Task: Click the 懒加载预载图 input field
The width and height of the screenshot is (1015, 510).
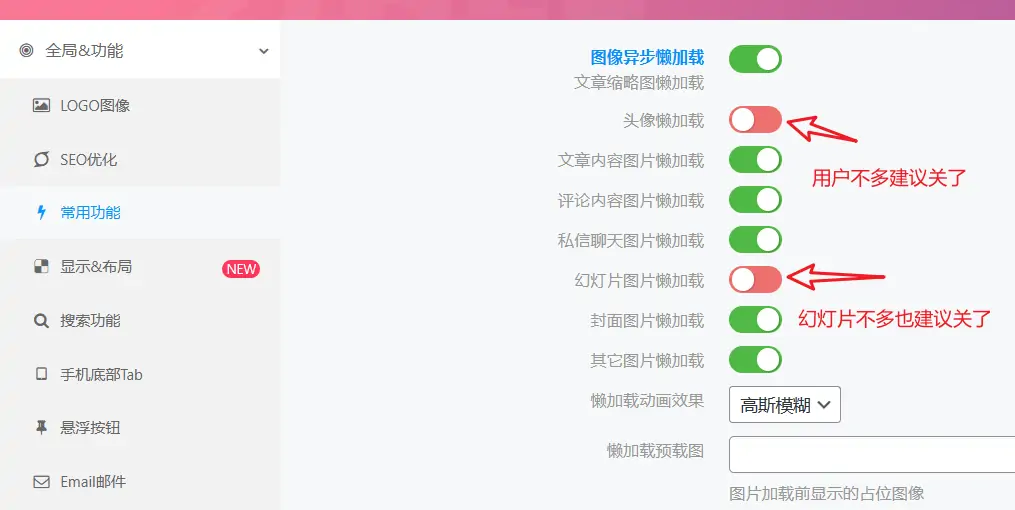Action: point(870,454)
